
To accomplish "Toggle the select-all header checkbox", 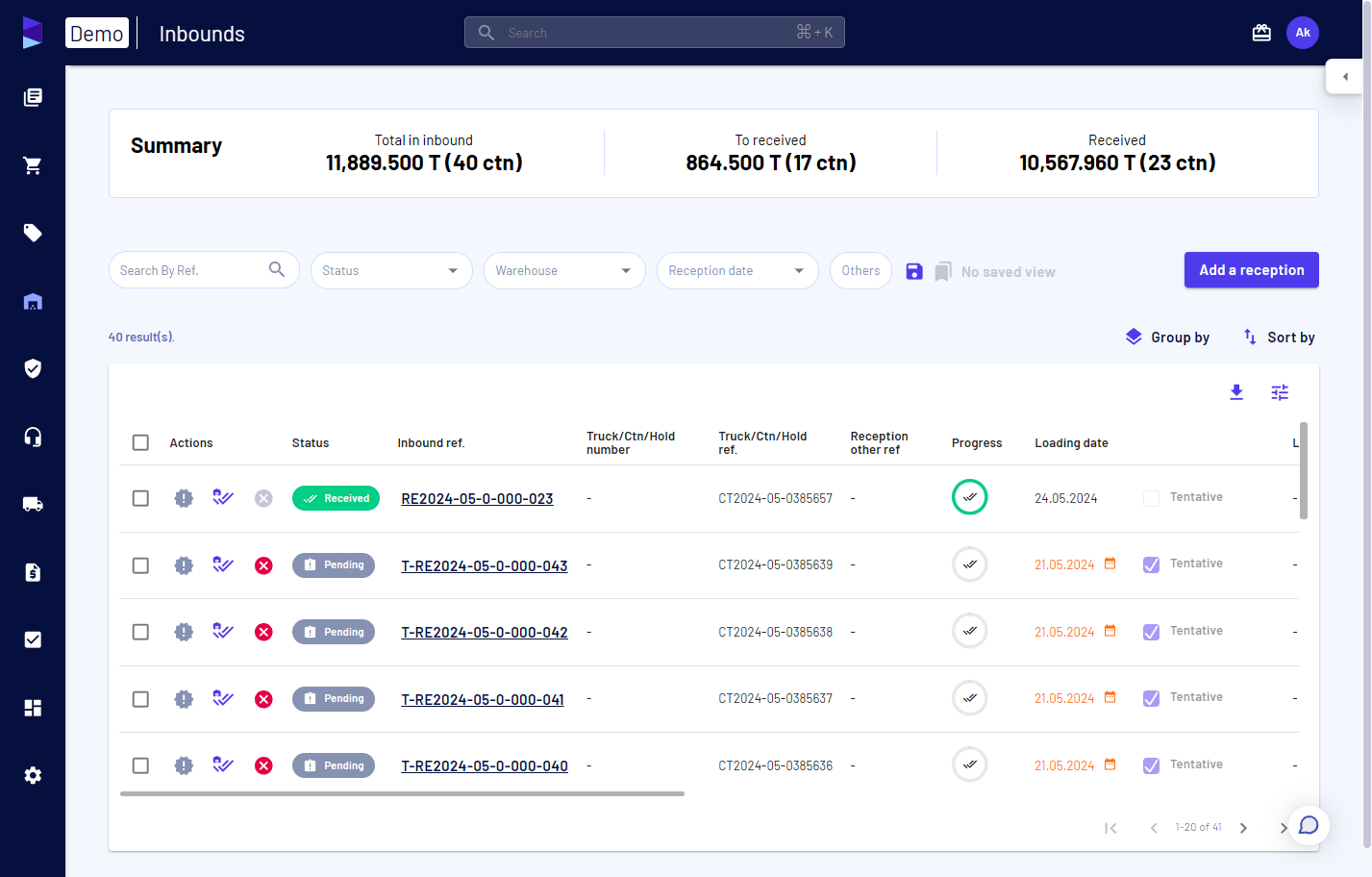I will (x=140, y=442).
